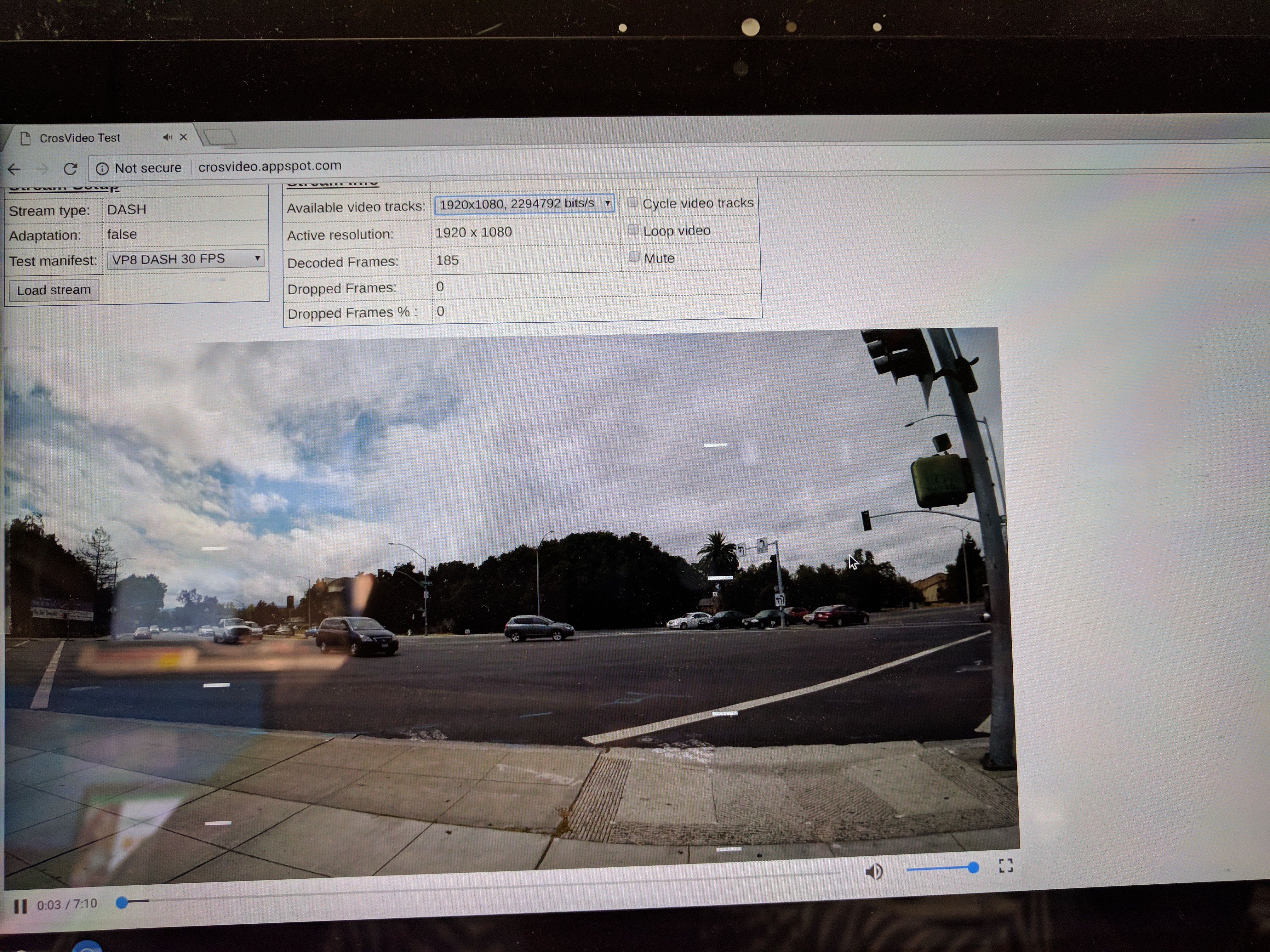
Task: Reload the CrosVideo page
Action: click(70, 169)
